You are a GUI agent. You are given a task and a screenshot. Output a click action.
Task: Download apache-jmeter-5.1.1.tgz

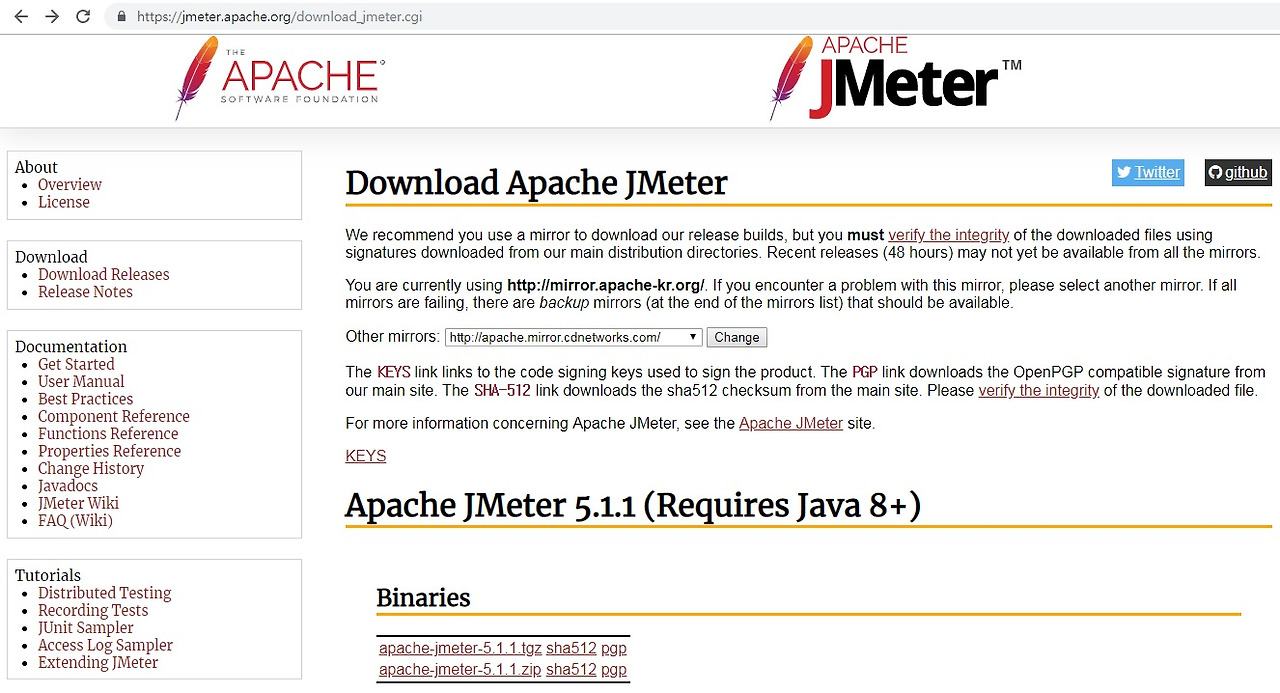[x=460, y=648]
